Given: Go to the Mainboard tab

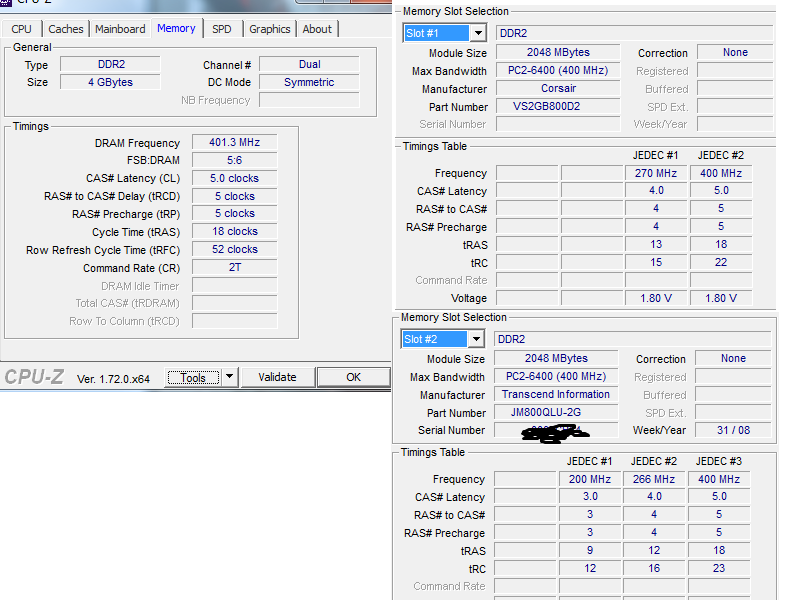Looking at the screenshot, I should coord(120,29).
